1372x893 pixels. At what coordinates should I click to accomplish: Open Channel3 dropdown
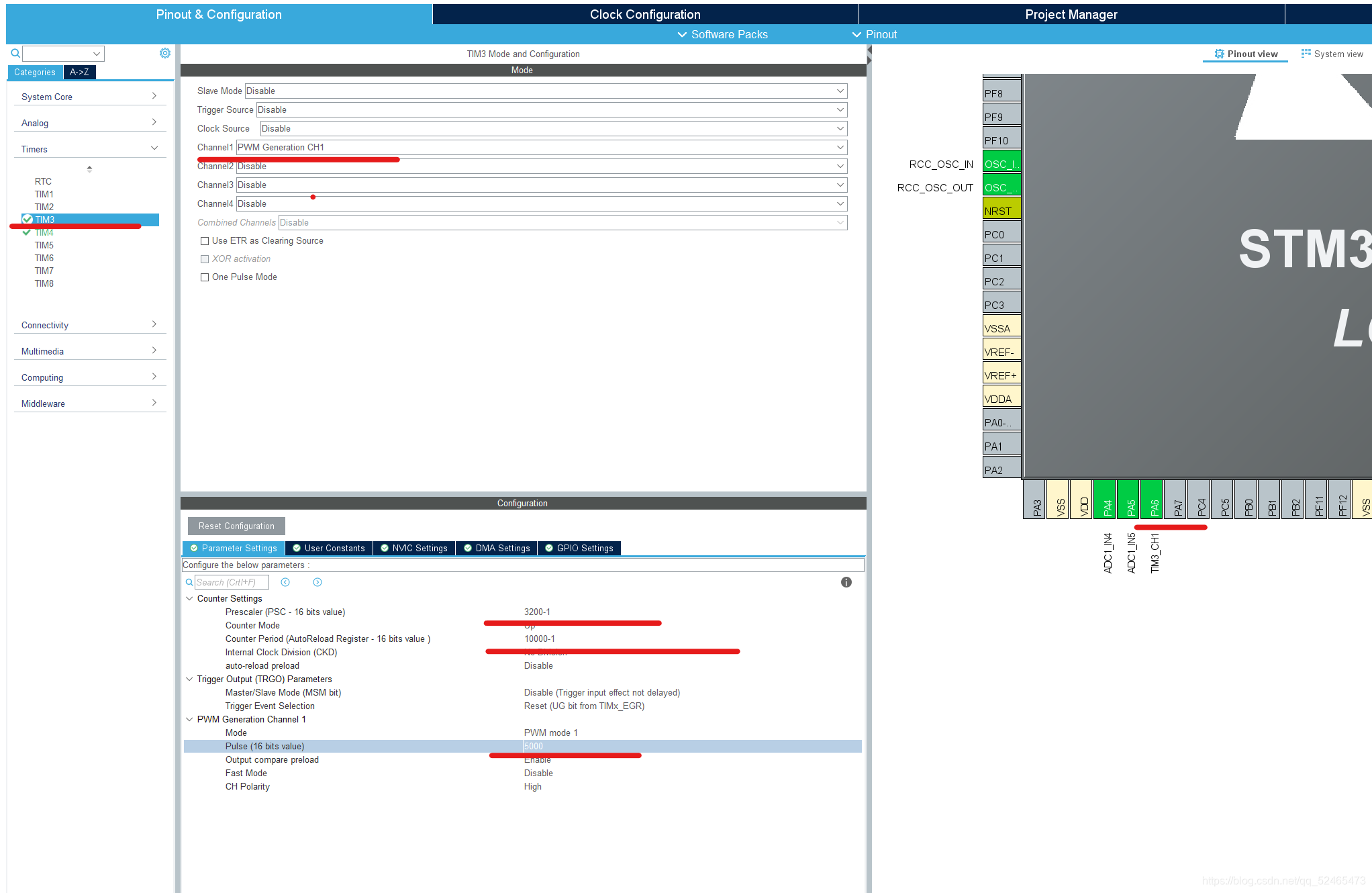[542, 185]
